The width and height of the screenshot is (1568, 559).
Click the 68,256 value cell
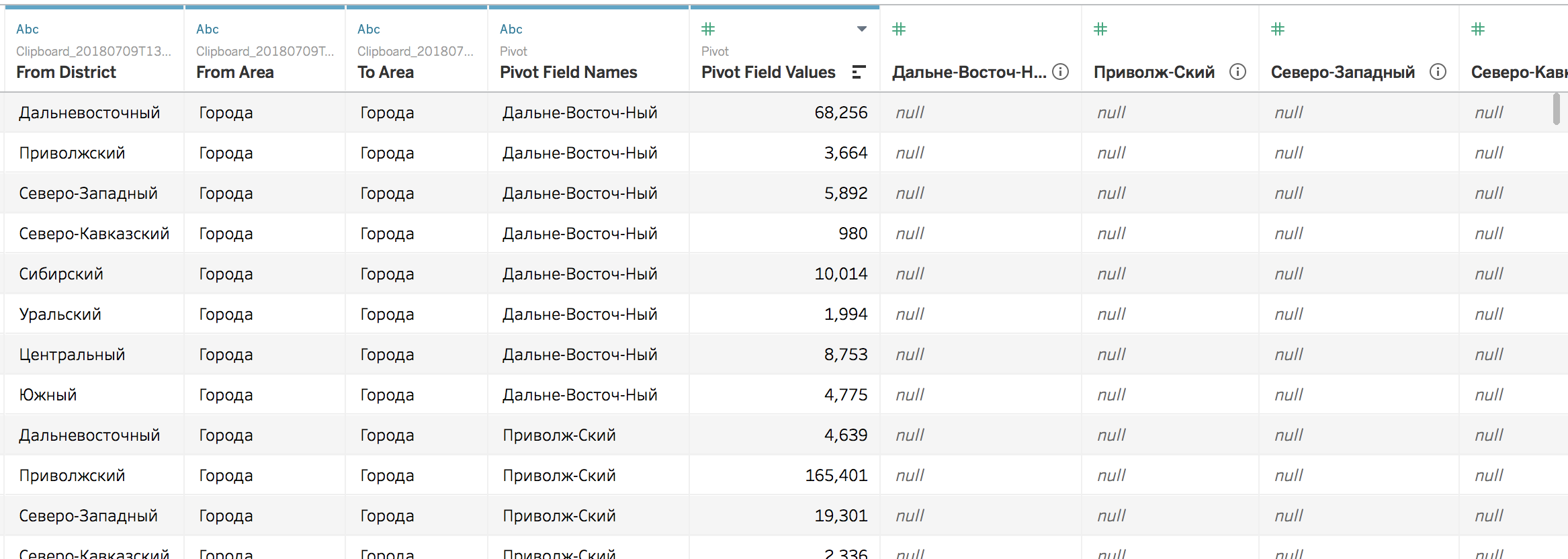coord(840,113)
